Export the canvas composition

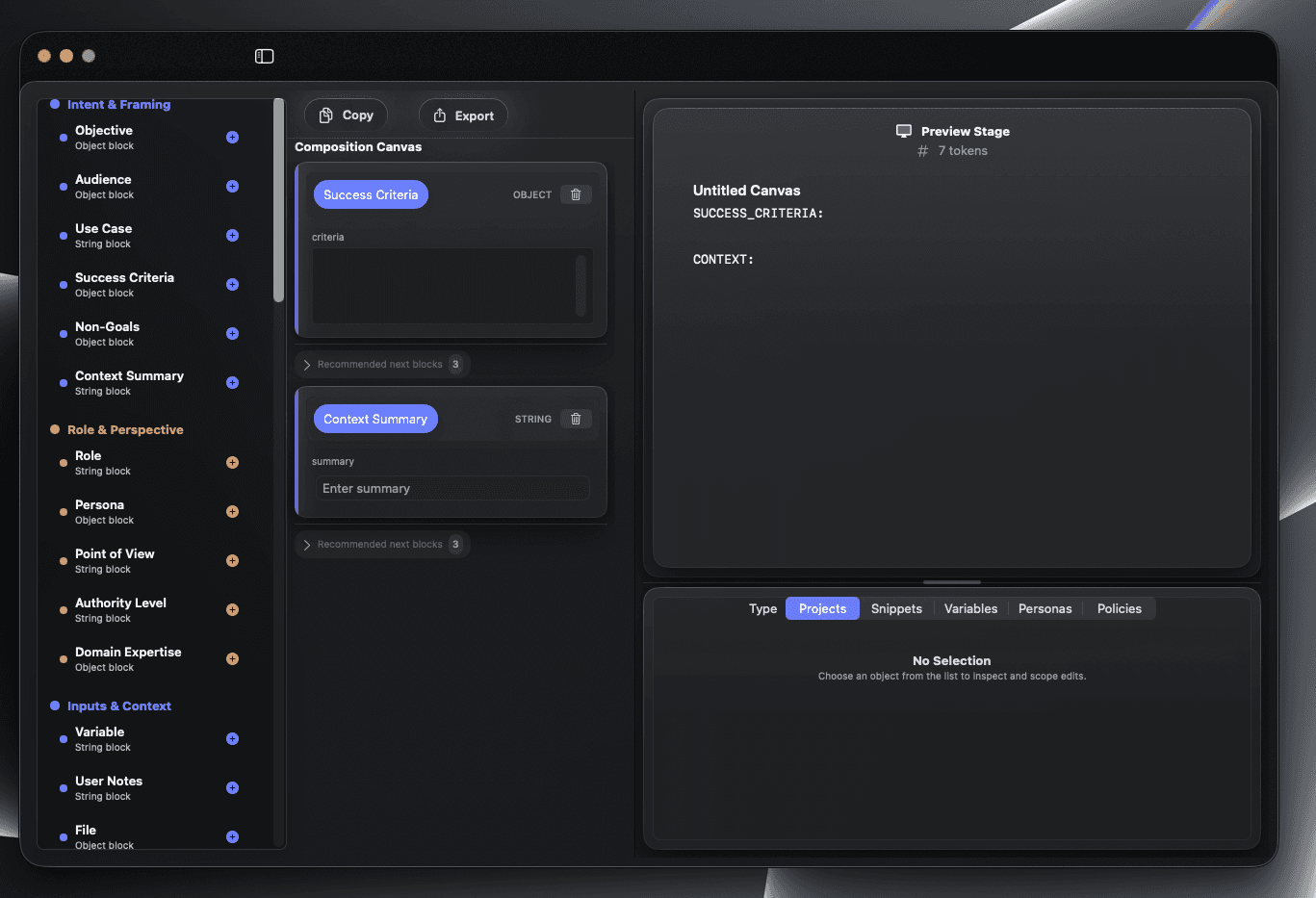(463, 115)
